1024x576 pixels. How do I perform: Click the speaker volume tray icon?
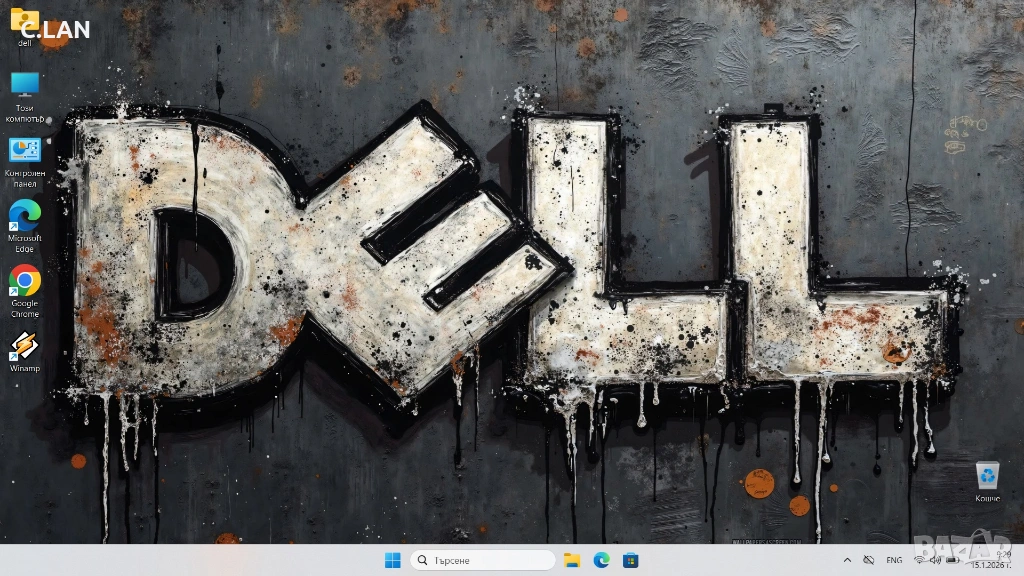pyautogui.click(x=935, y=560)
